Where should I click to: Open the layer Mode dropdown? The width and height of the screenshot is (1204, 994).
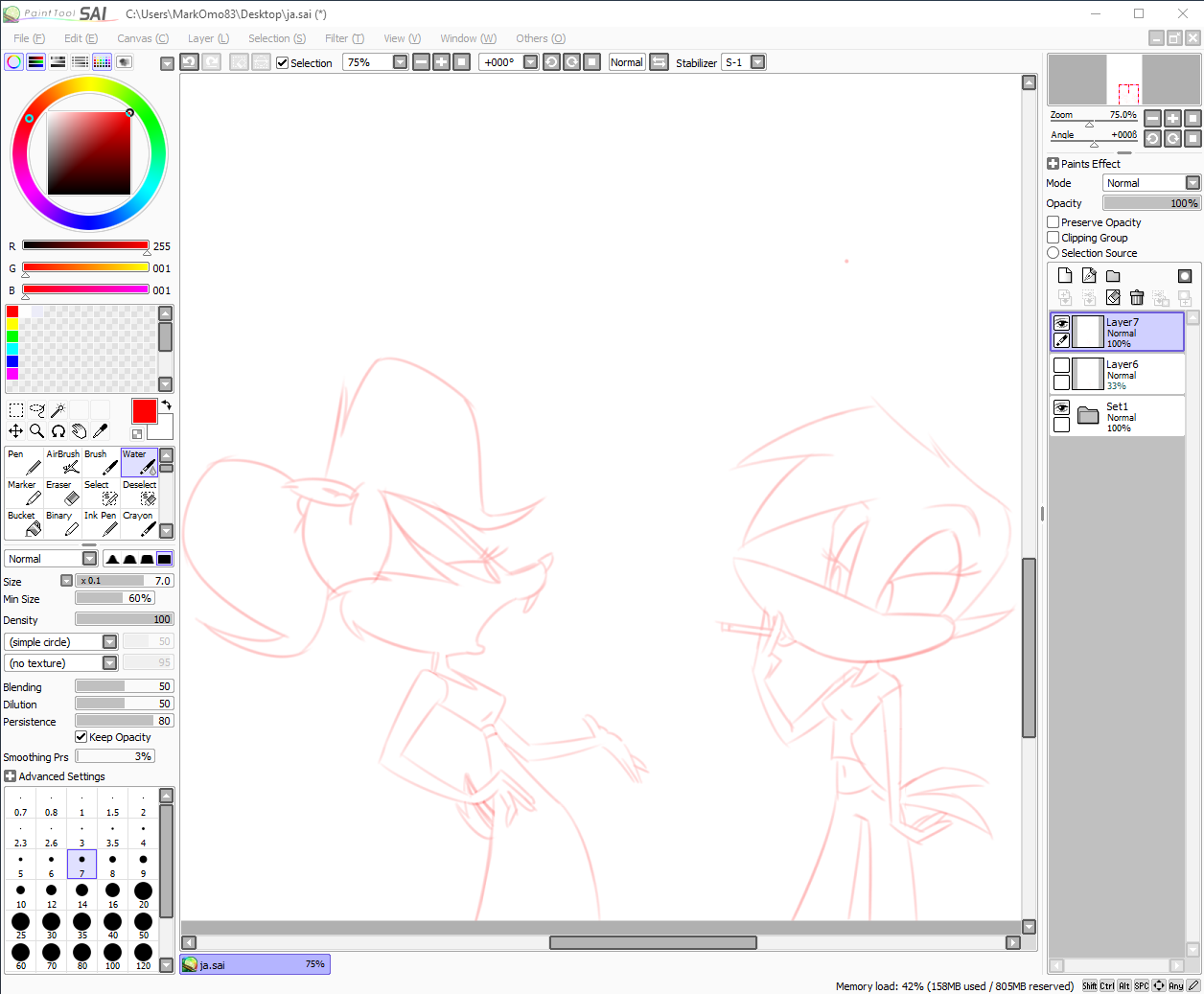(1192, 183)
